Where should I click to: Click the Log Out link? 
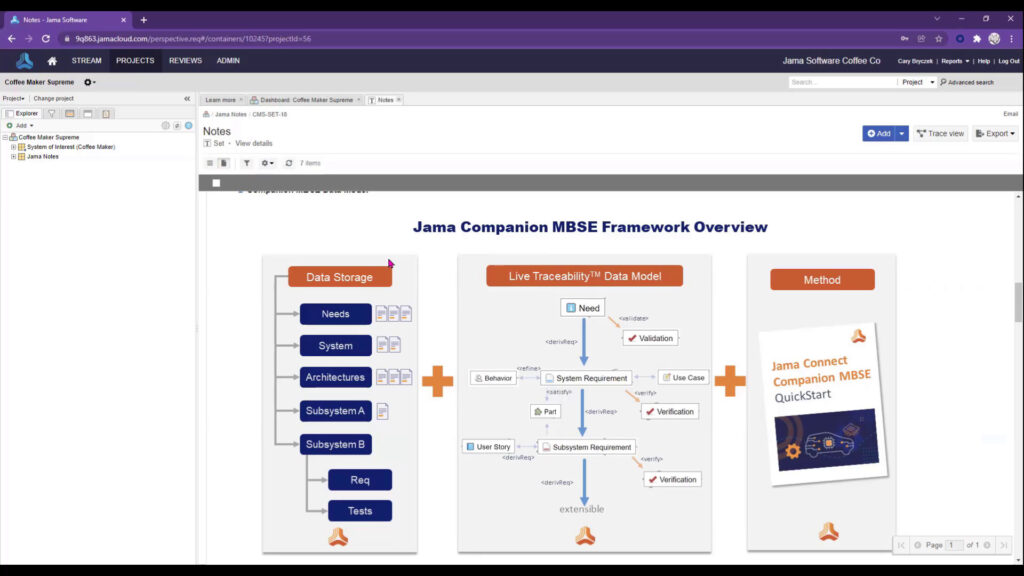1008,61
